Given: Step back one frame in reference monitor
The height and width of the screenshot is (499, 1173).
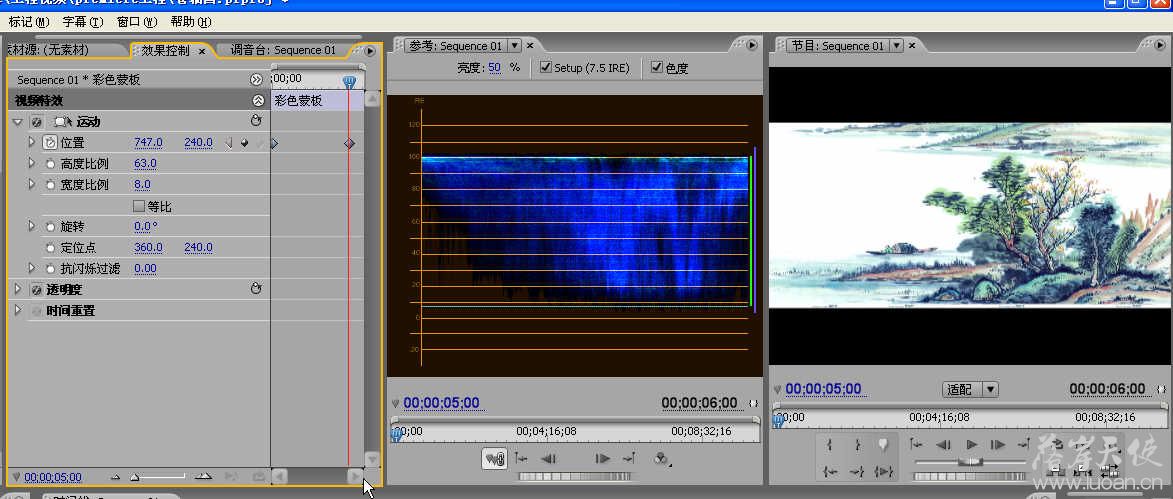Looking at the screenshot, I should (x=548, y=459).
